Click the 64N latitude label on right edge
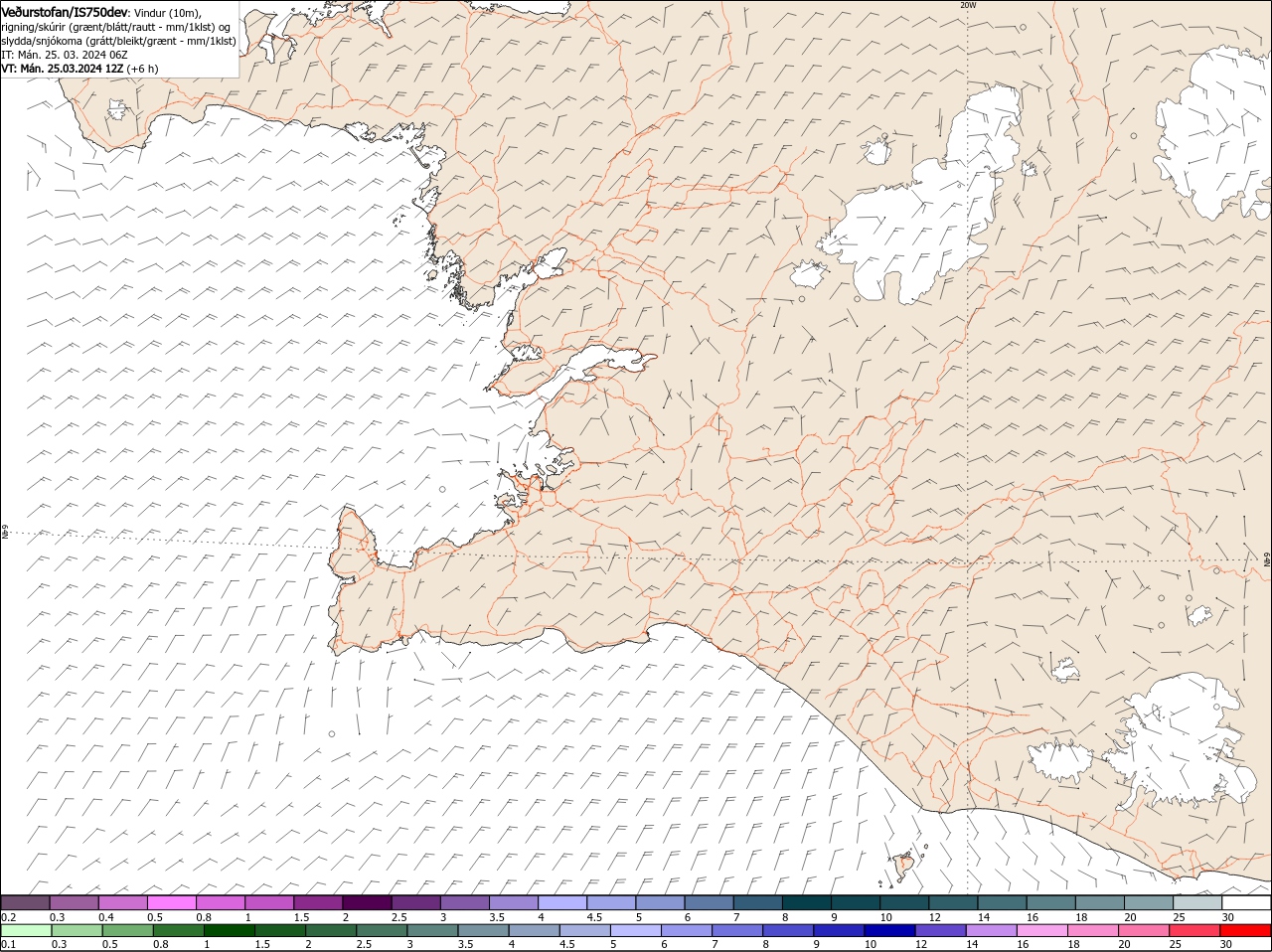This screenshot has width=1272, height=952. point(1267,560)
